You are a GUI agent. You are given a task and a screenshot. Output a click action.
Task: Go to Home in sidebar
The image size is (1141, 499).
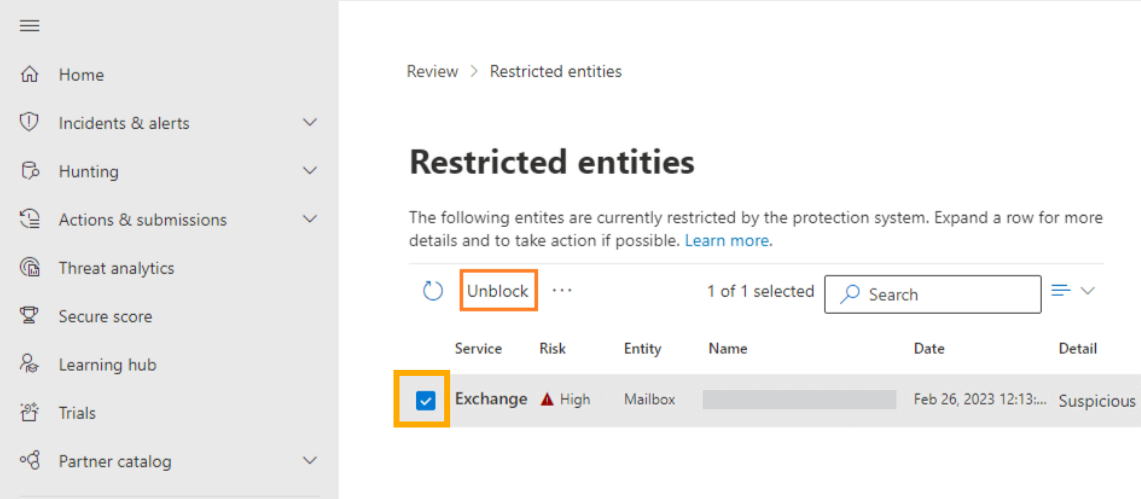pos(82,75)
